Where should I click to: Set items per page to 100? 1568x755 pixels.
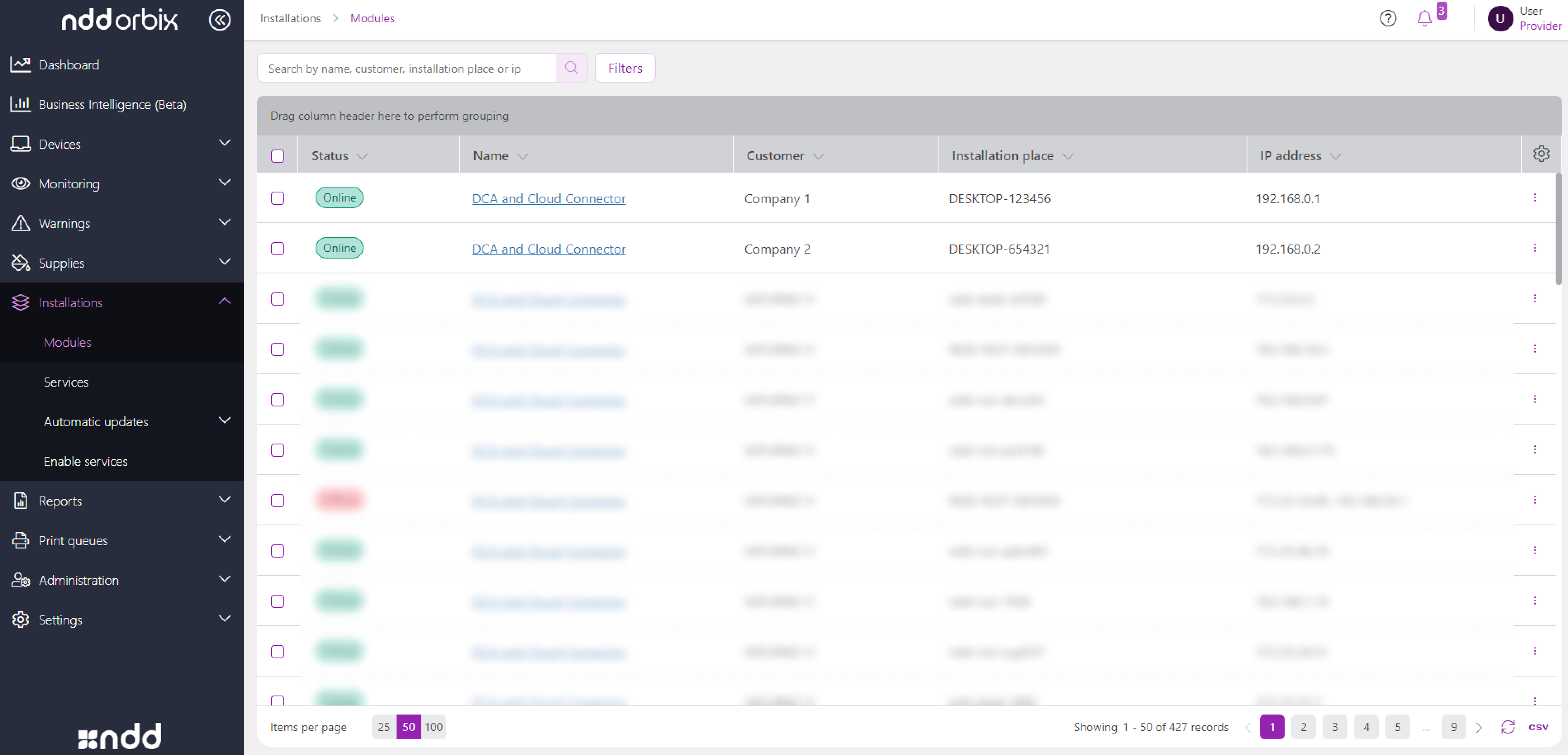pos(433,727)
